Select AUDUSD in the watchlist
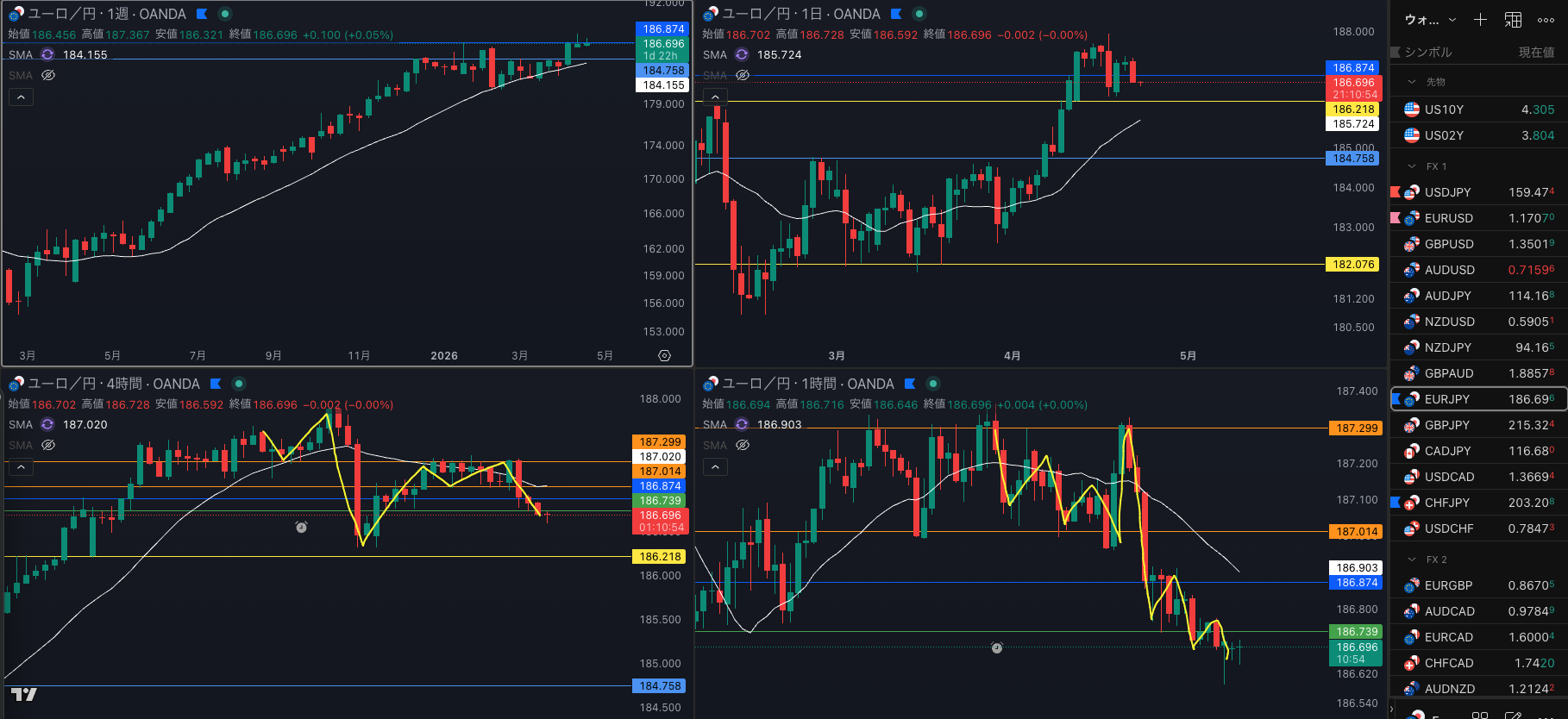 pyautogui.click(x=1478, y=270)
